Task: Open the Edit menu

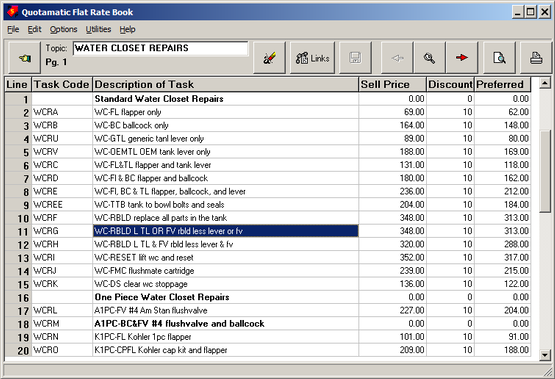Action: [35, 29]
